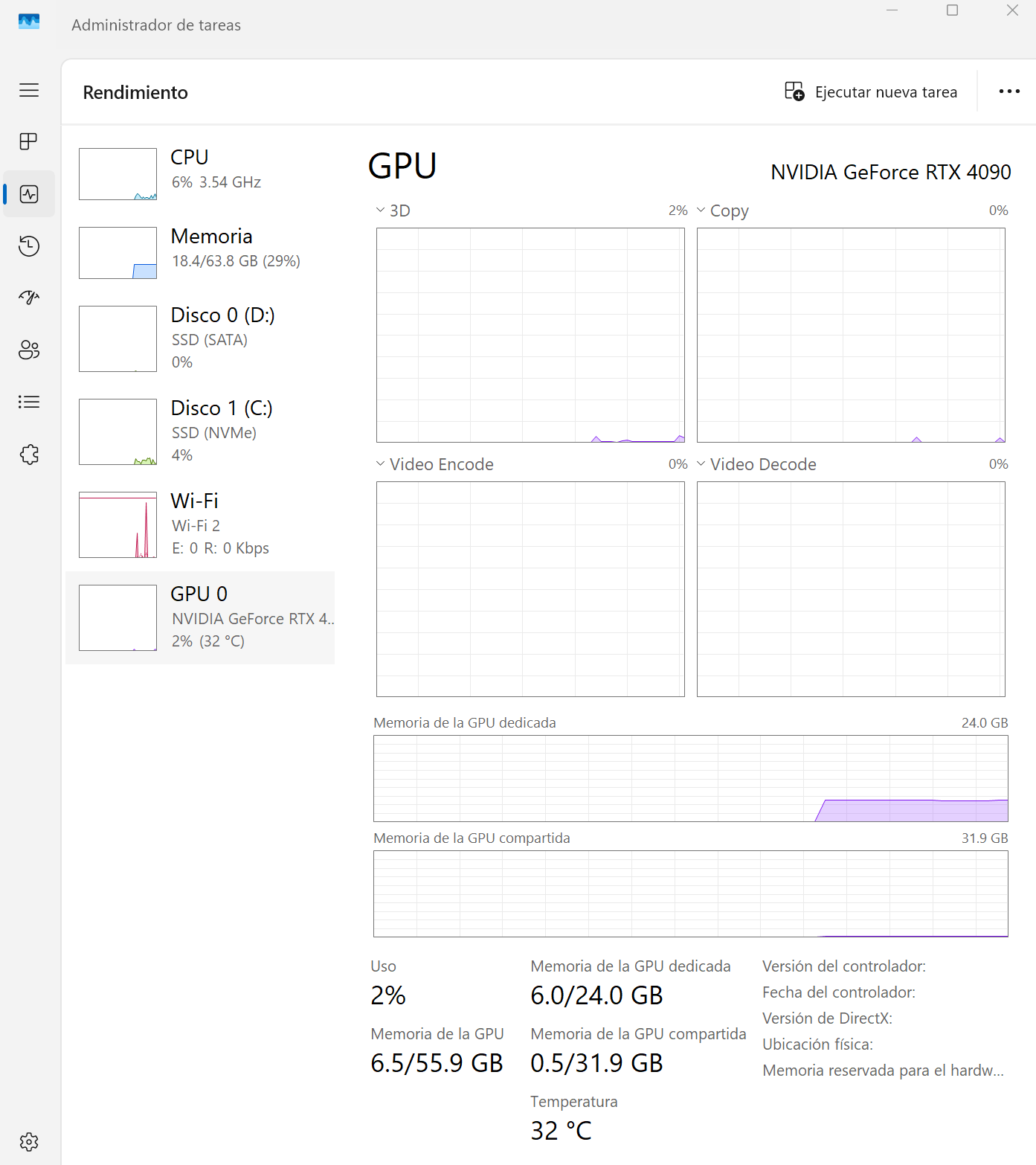Open the Video Encode engine dropdown
Image resolution: width=1036 pixels, height=1165 pixels.
[434, 464]
